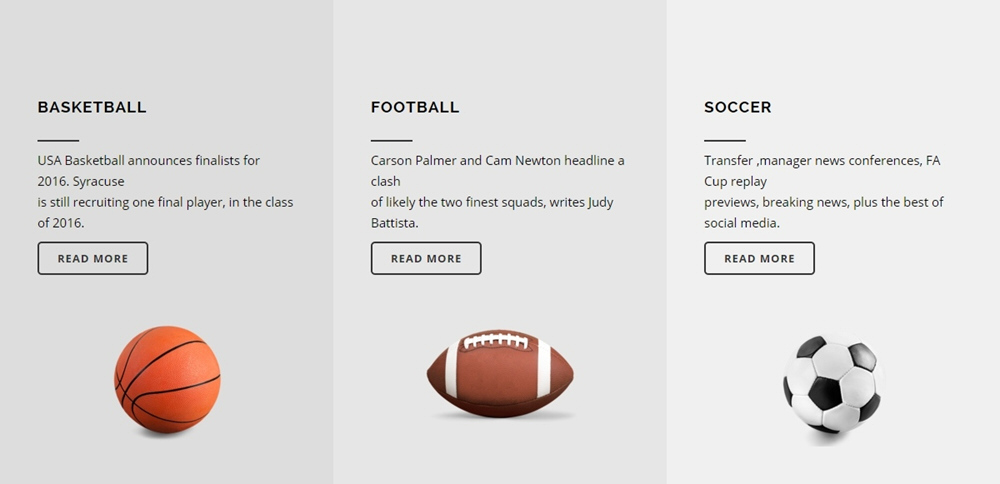Click the FOOTBALL section heading

pos(415,107)
